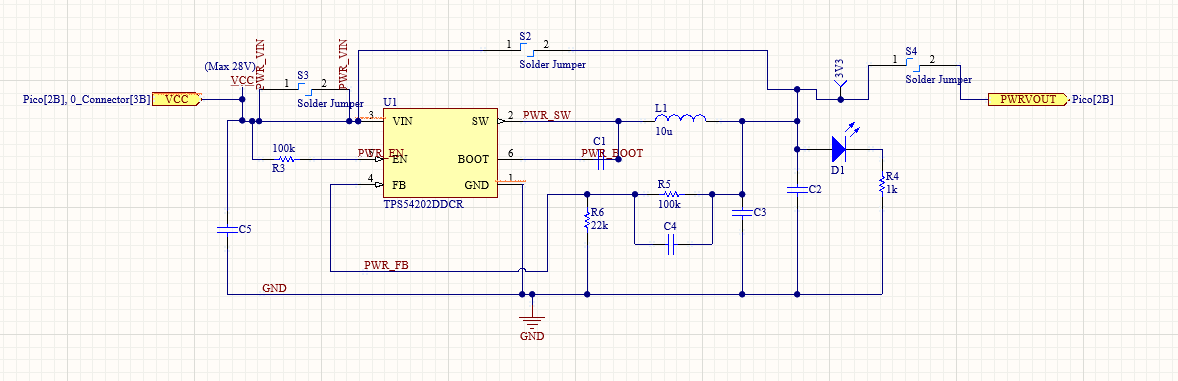The image size is (1178, 381).
Task: Select the R5 100k resistor
Action: 669,194
